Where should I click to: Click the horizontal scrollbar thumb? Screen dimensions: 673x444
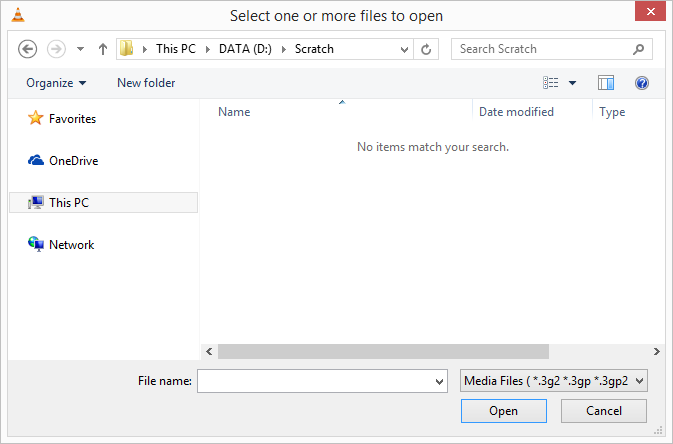(383, 351)
